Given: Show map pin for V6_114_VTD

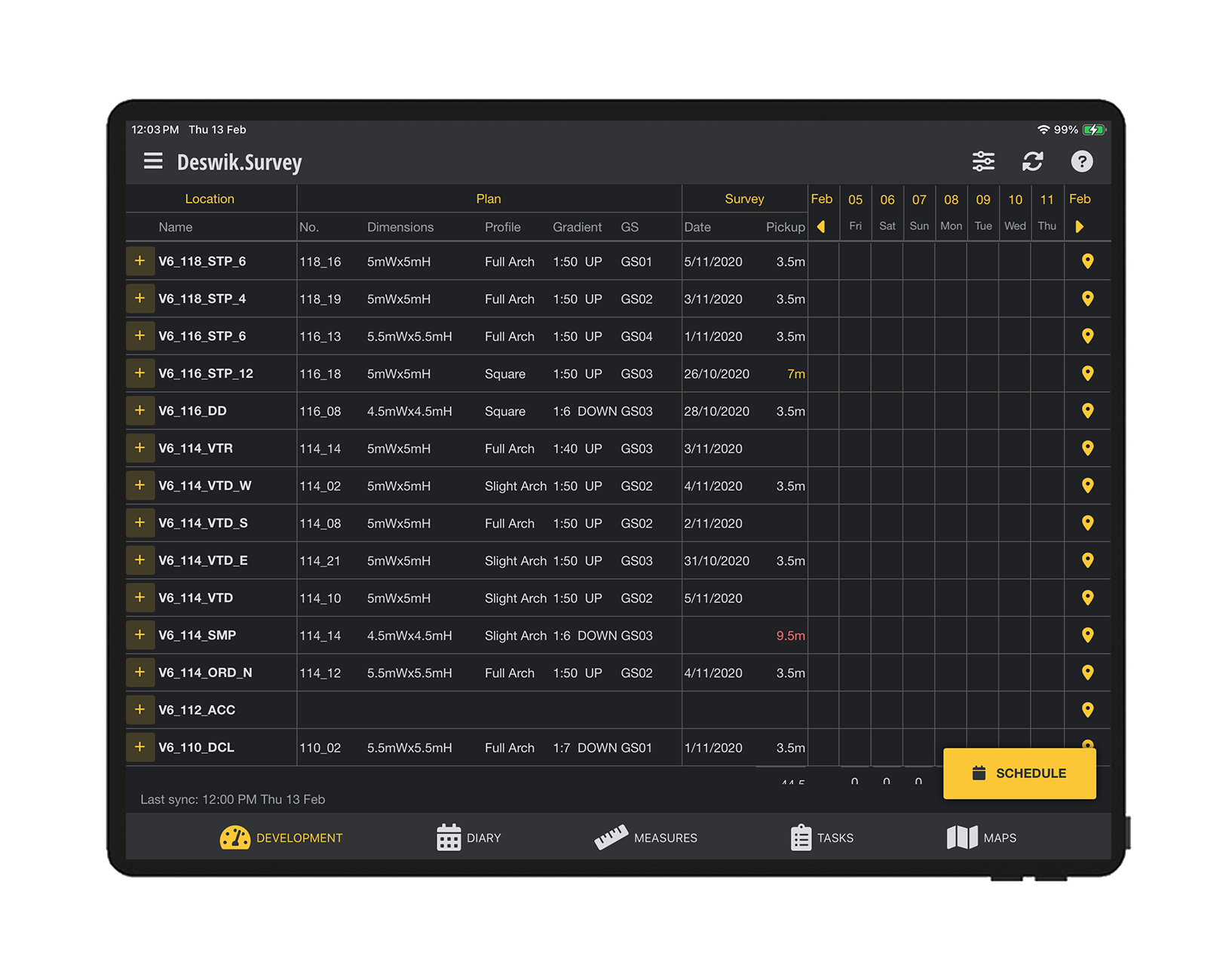Looking at the screenshot, I should click(1087, 598).
